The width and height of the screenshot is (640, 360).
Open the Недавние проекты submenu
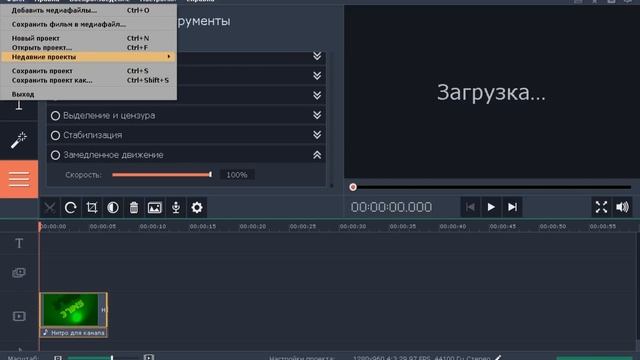89,57
